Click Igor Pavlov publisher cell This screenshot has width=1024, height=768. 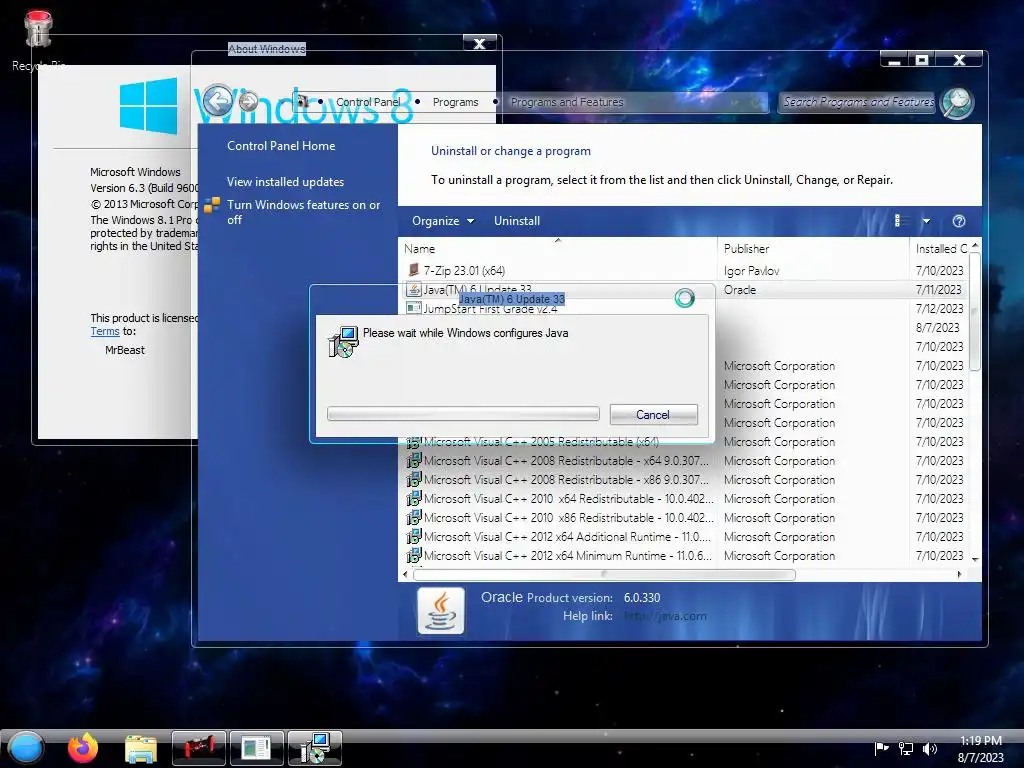pyautogui.click(x=751, y=271)
